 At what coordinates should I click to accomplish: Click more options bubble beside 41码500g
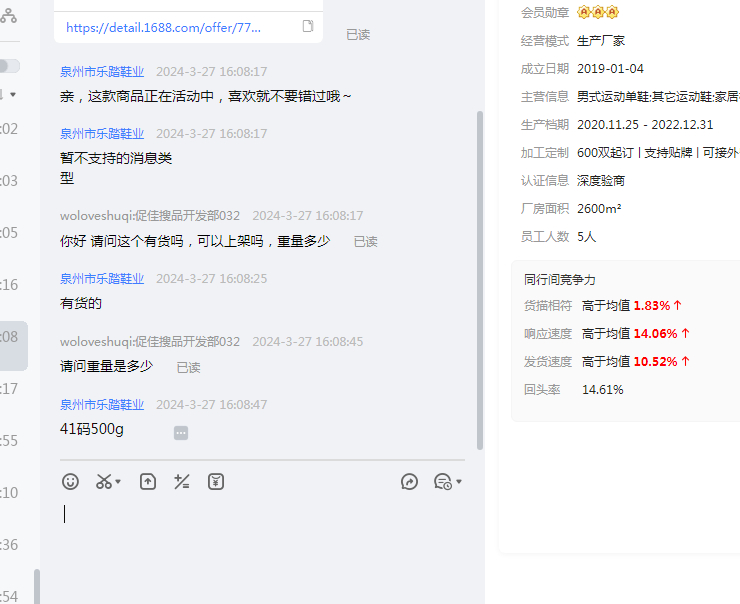tap(181, 432)
